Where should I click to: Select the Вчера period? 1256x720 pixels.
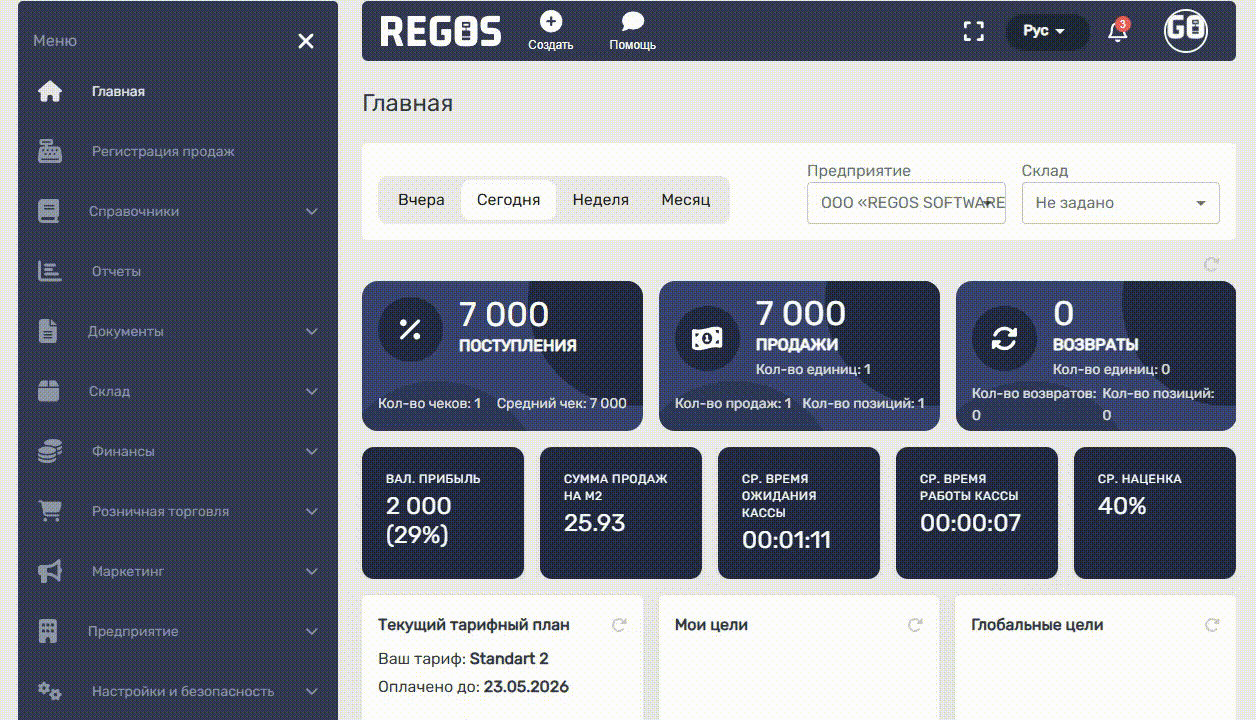(x=421, y=200)
